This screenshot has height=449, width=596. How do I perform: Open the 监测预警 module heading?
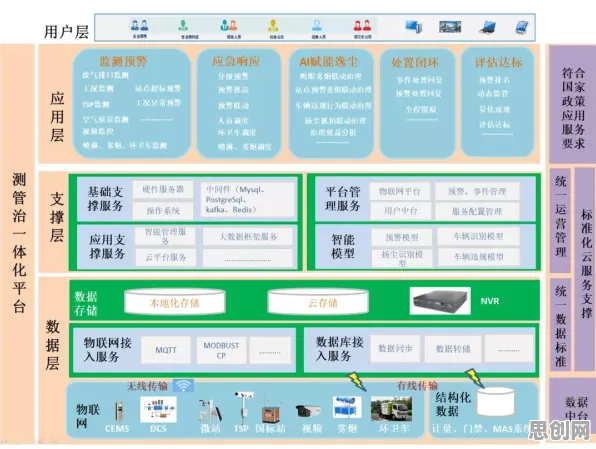tap(123, 61)
